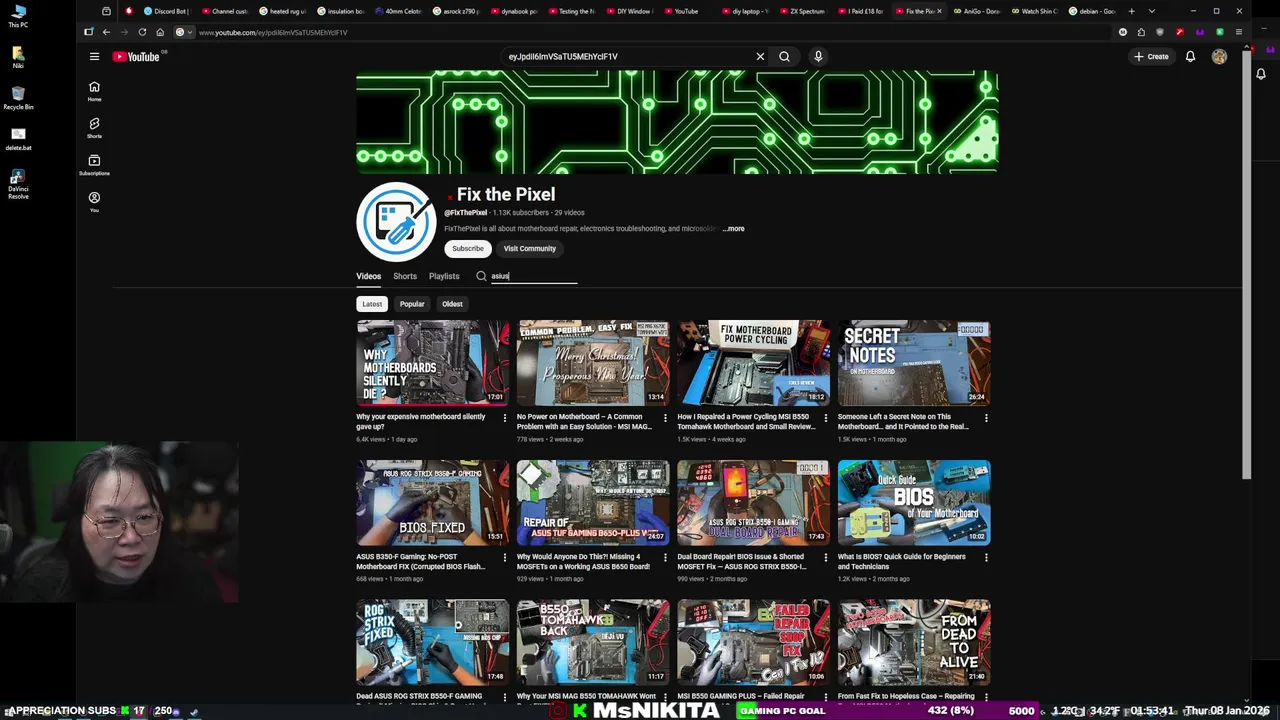Click the page vertical scrollbar thumb
Screen dimensions: 1280x720
click(x=1245, y=265)
